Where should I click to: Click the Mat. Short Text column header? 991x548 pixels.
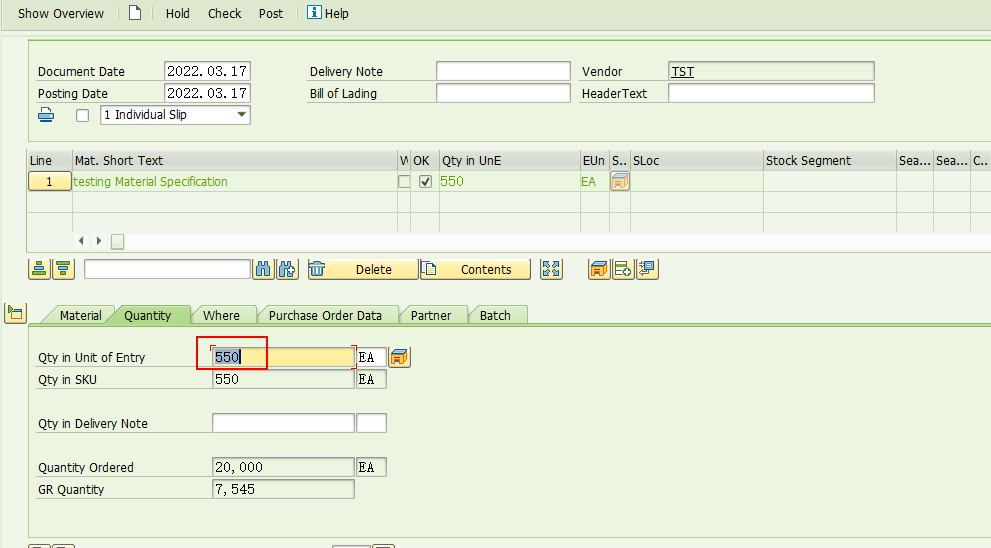234,161
